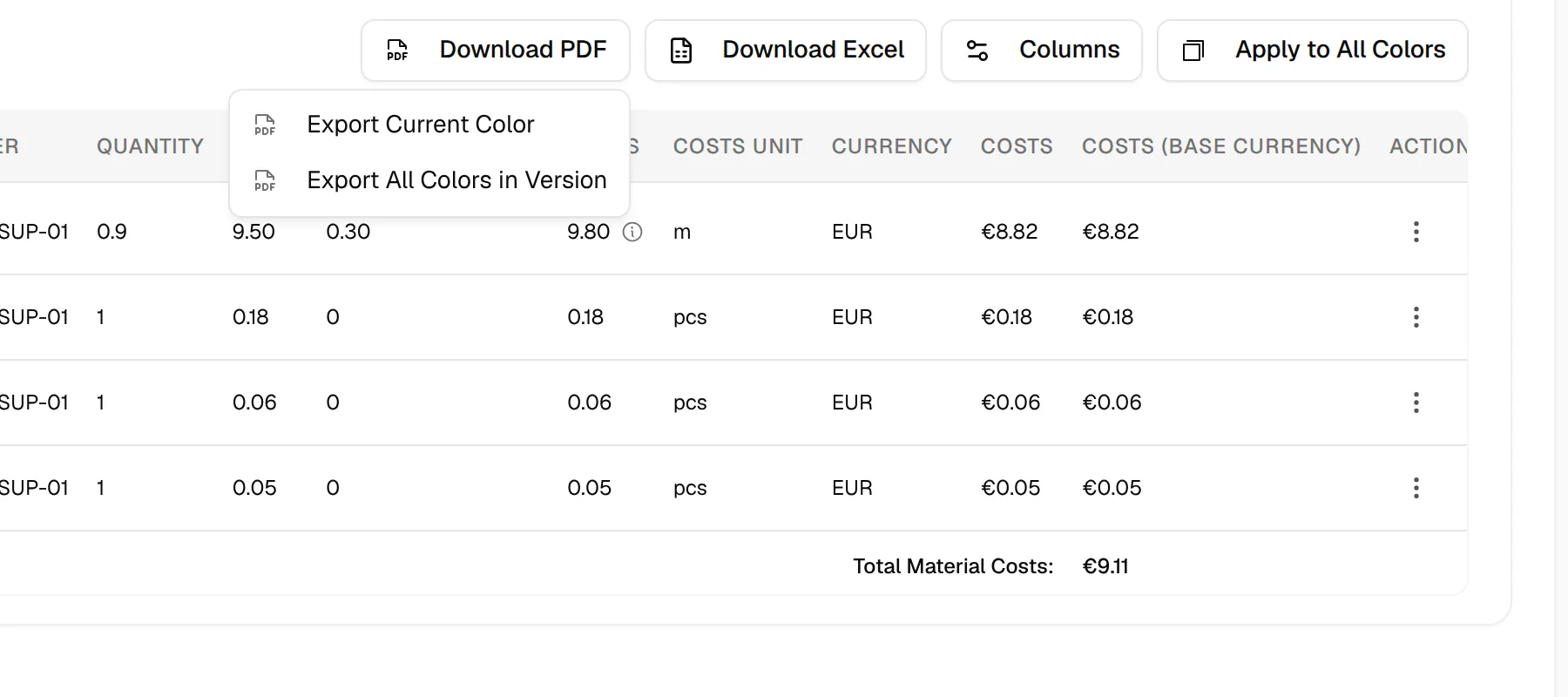1568x697 pixels.
Task: Click the base currency cell €0.05
Action: click(1112, 488)
